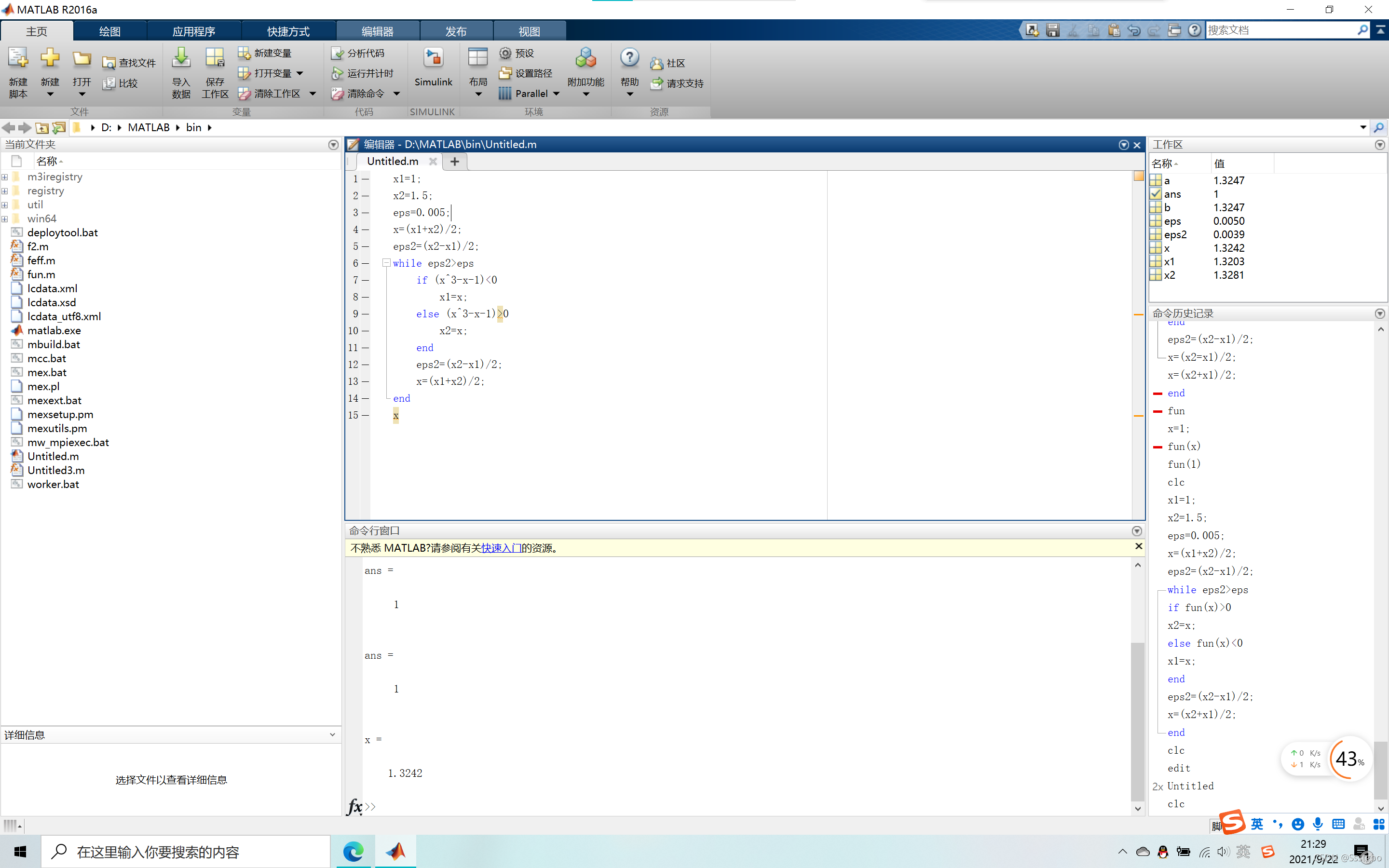Collapse the while loop fold marker

[386, 263]
